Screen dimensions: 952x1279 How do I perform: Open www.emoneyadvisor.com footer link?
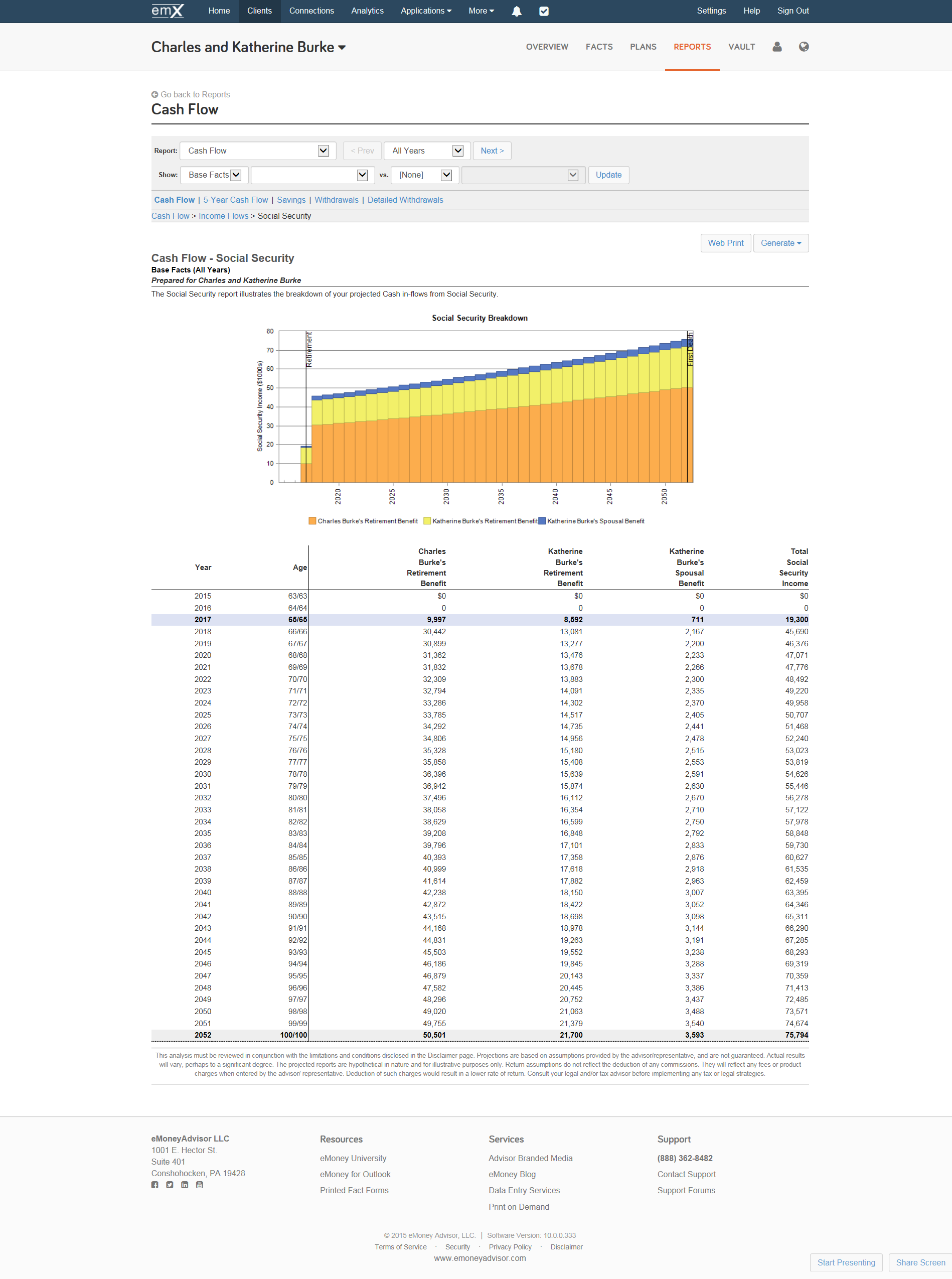click(x=480, y=1258)
